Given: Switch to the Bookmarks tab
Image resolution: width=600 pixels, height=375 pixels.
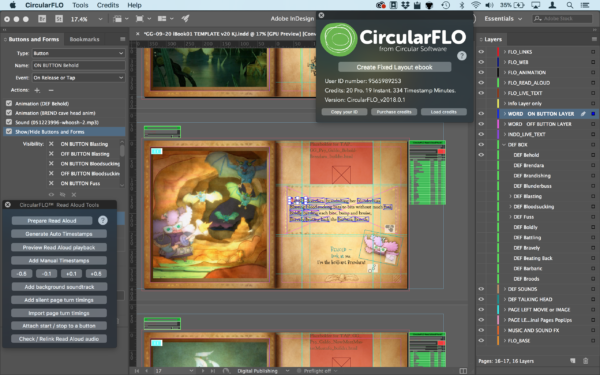Looking at the screenshot, I should 85,39.
